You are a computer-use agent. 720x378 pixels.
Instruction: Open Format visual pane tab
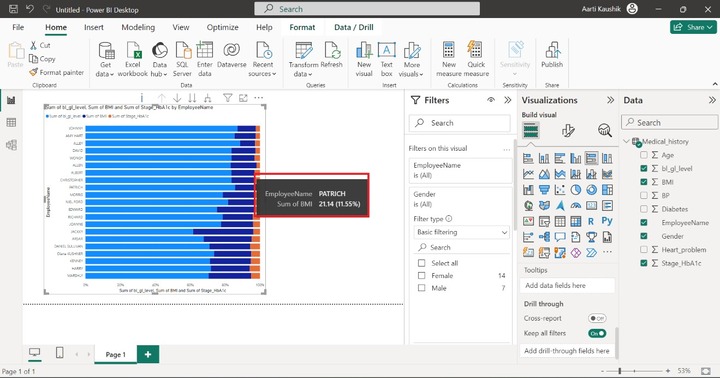[x=568, y=130]
